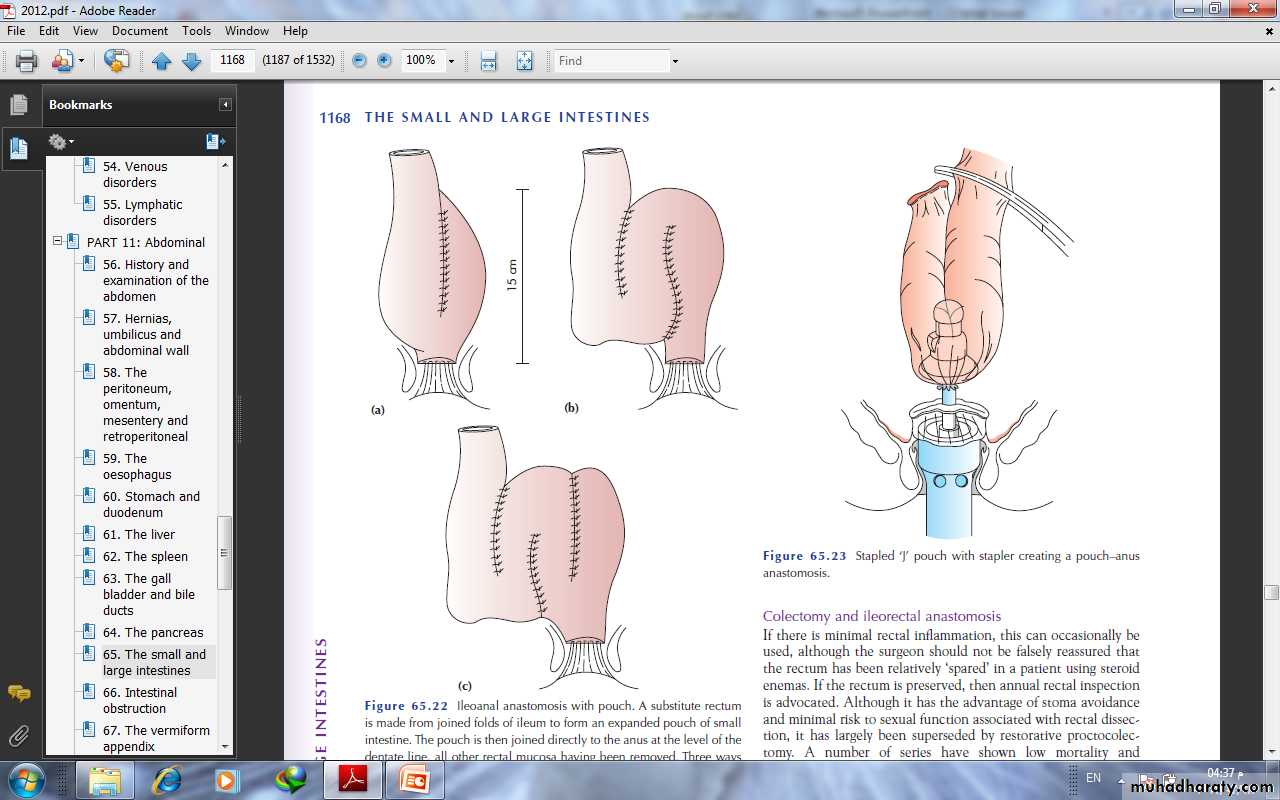Select the fit full page icon
This screenshot has height=800, width=1280.
524,61
